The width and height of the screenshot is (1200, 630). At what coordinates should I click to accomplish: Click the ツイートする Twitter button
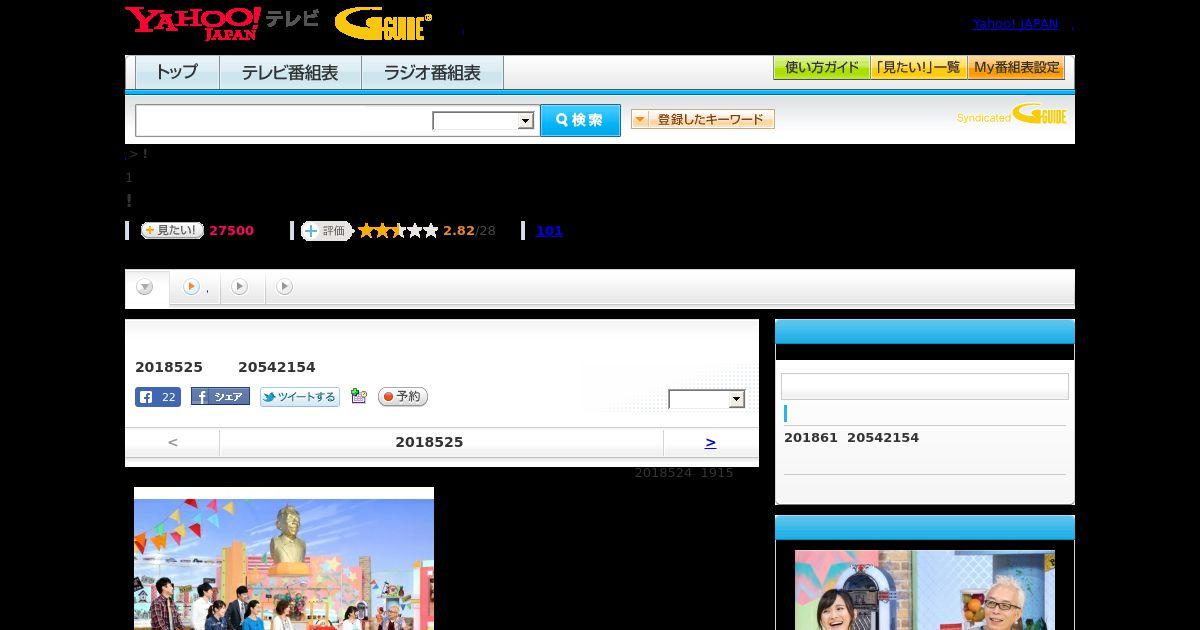point(300,397)
